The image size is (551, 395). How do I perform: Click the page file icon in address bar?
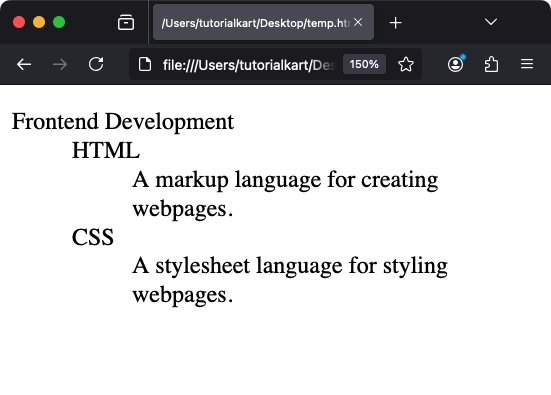pos(145,64)
